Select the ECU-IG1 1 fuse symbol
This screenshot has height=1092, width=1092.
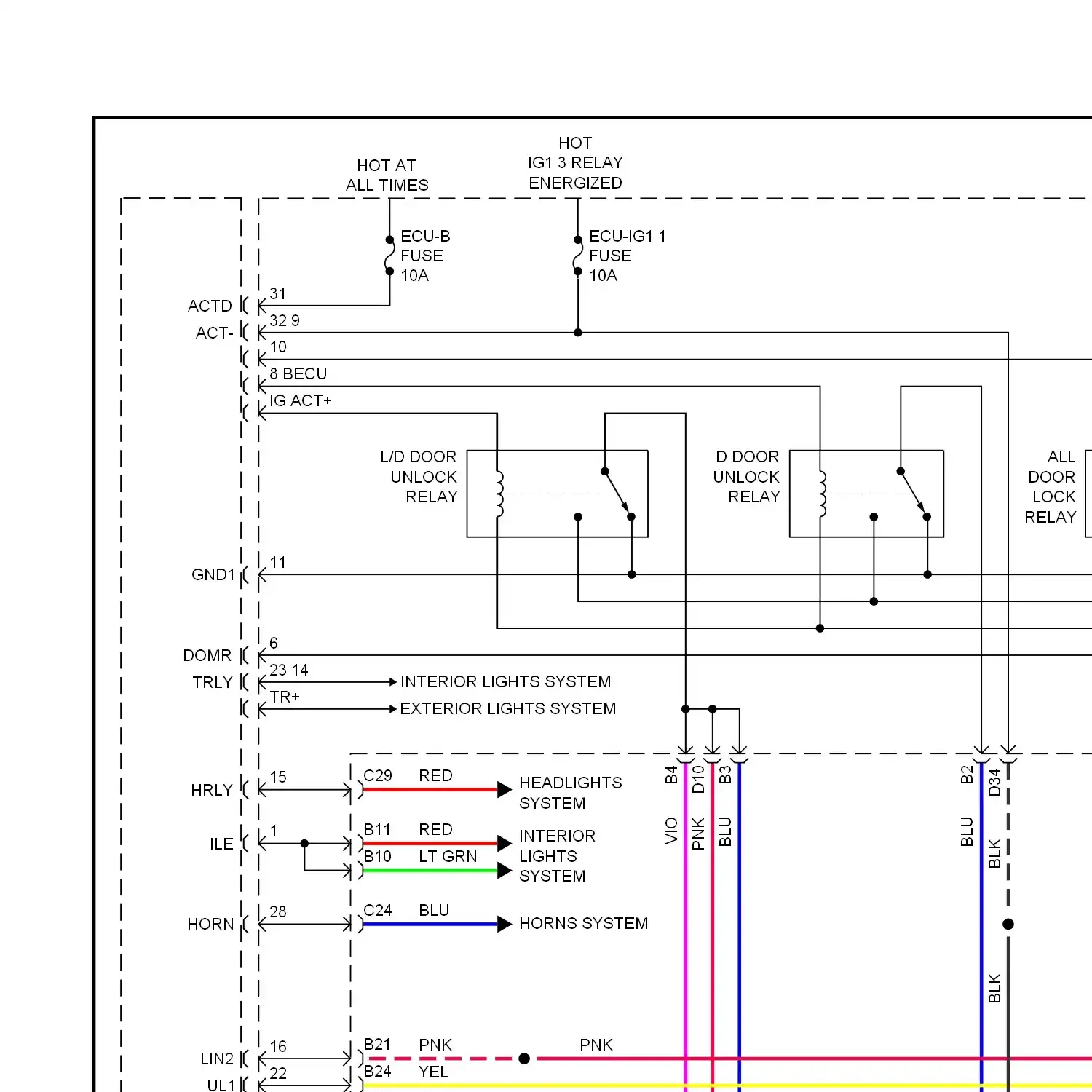[578, 256]
